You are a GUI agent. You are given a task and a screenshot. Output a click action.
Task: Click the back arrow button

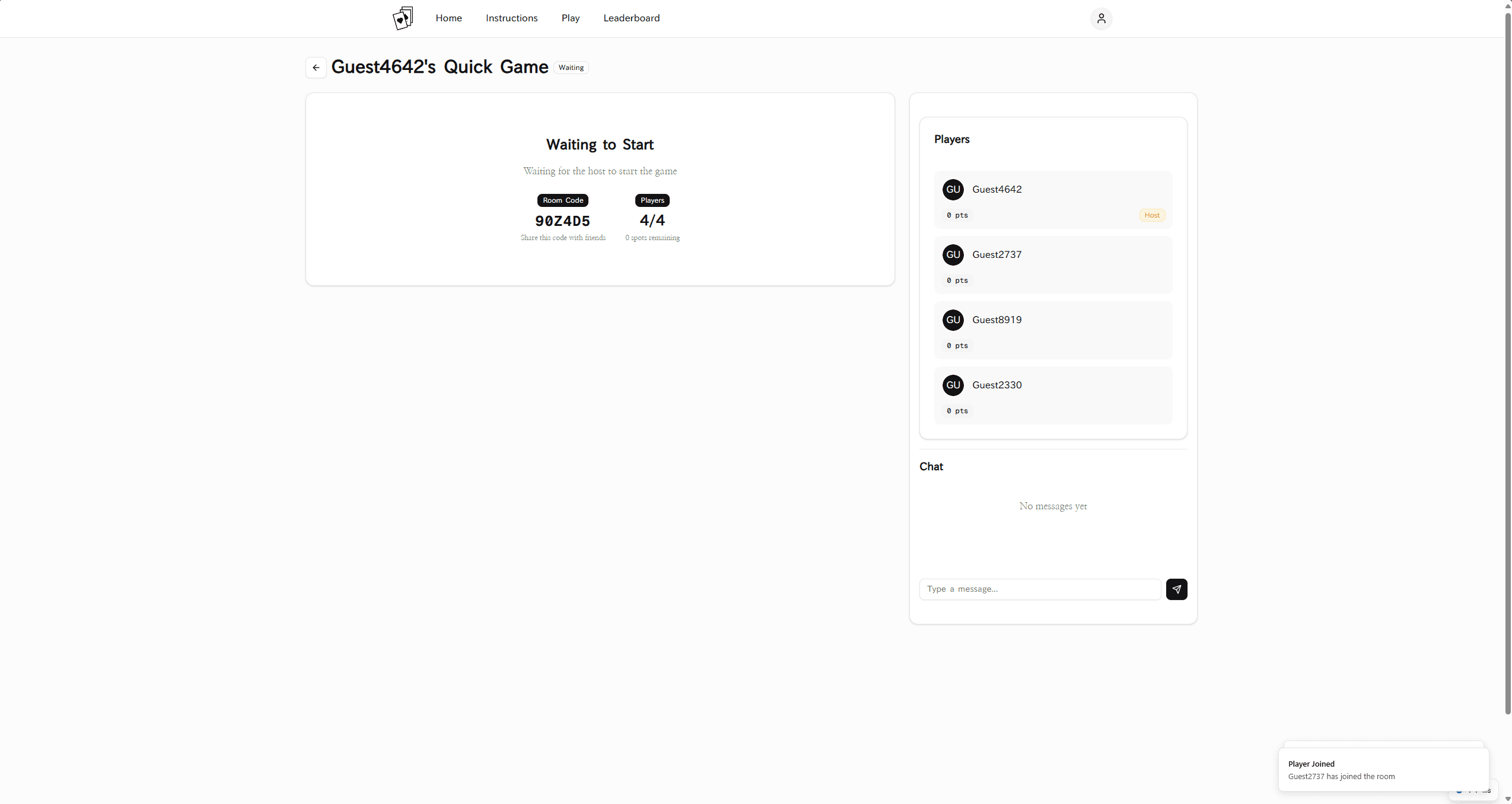tap(316, 68)
